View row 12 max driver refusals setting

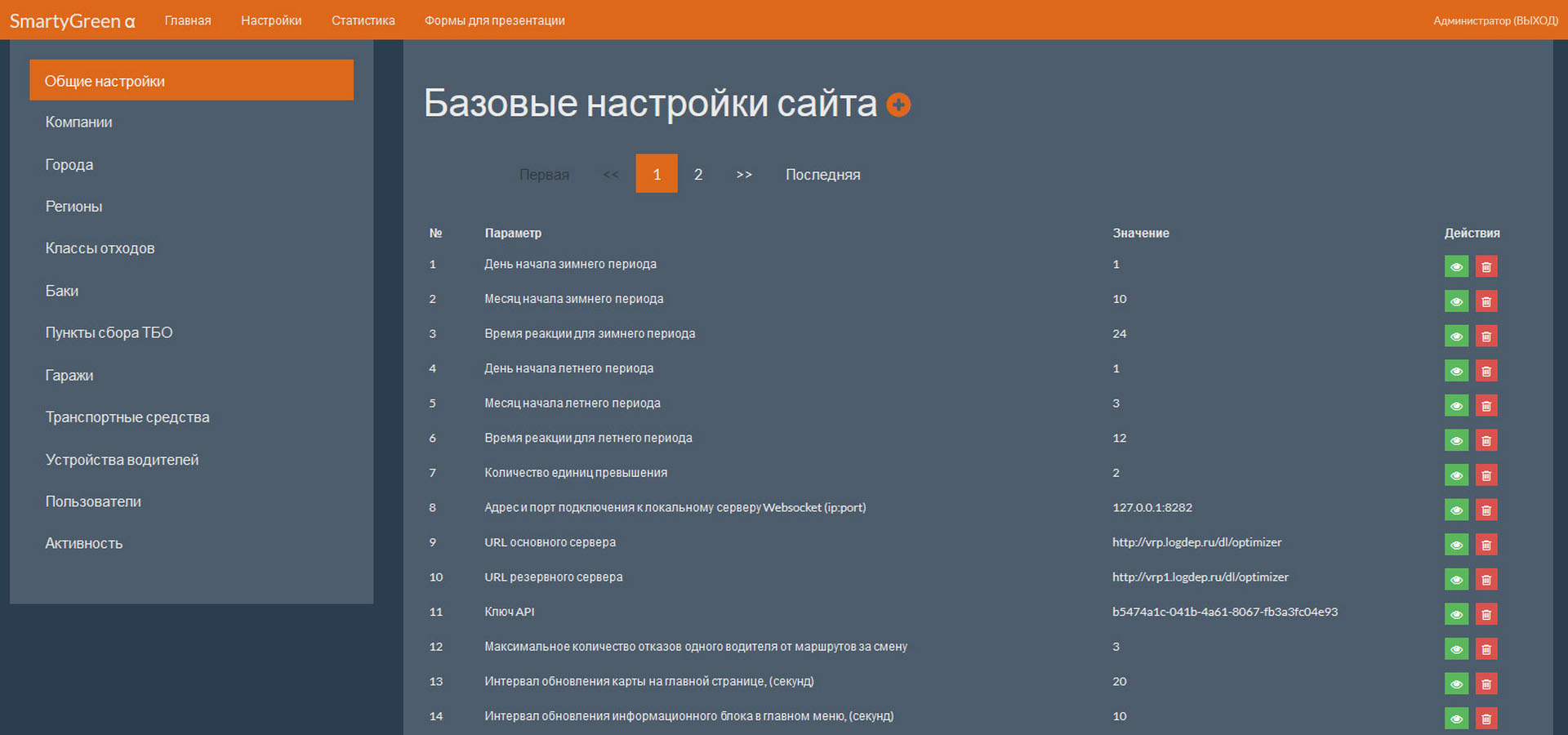(1456, 649)
